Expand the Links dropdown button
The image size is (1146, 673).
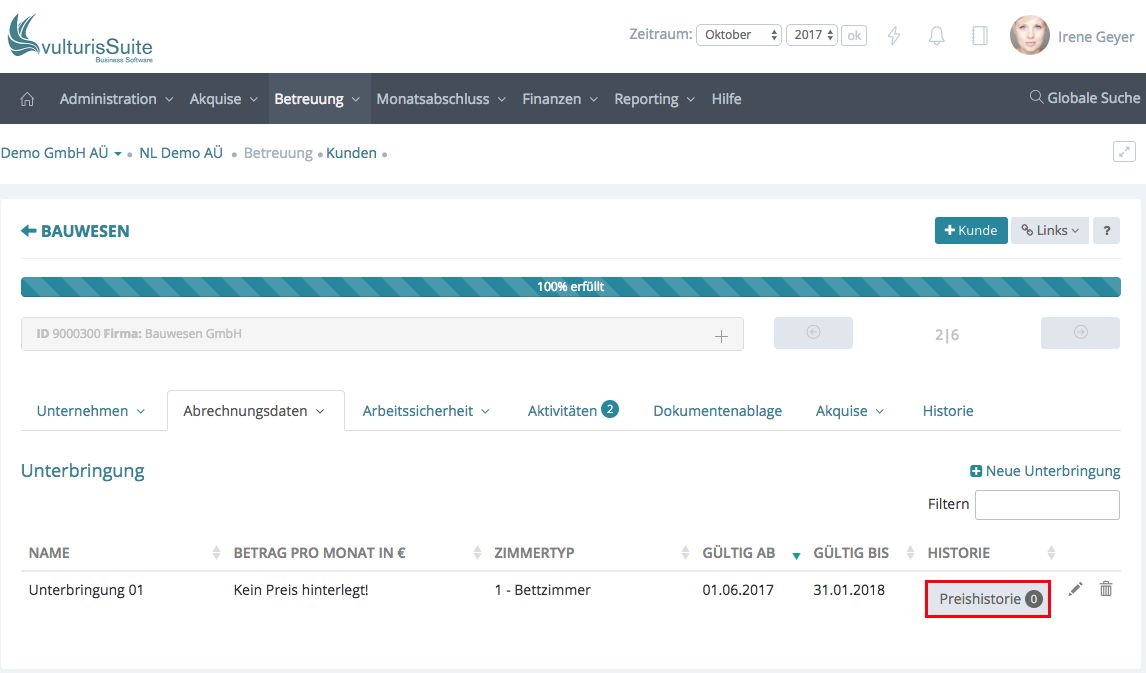[1049, 230]
